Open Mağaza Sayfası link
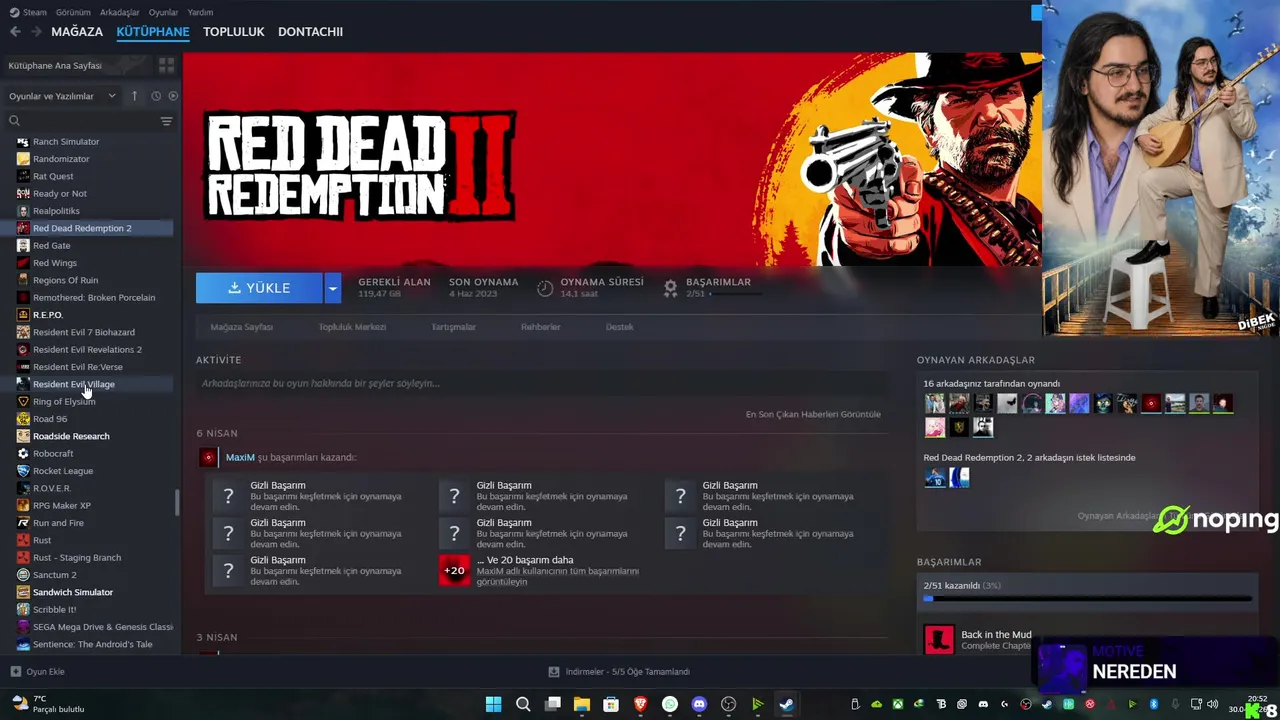1280x720 pixels. pos(241,327)
